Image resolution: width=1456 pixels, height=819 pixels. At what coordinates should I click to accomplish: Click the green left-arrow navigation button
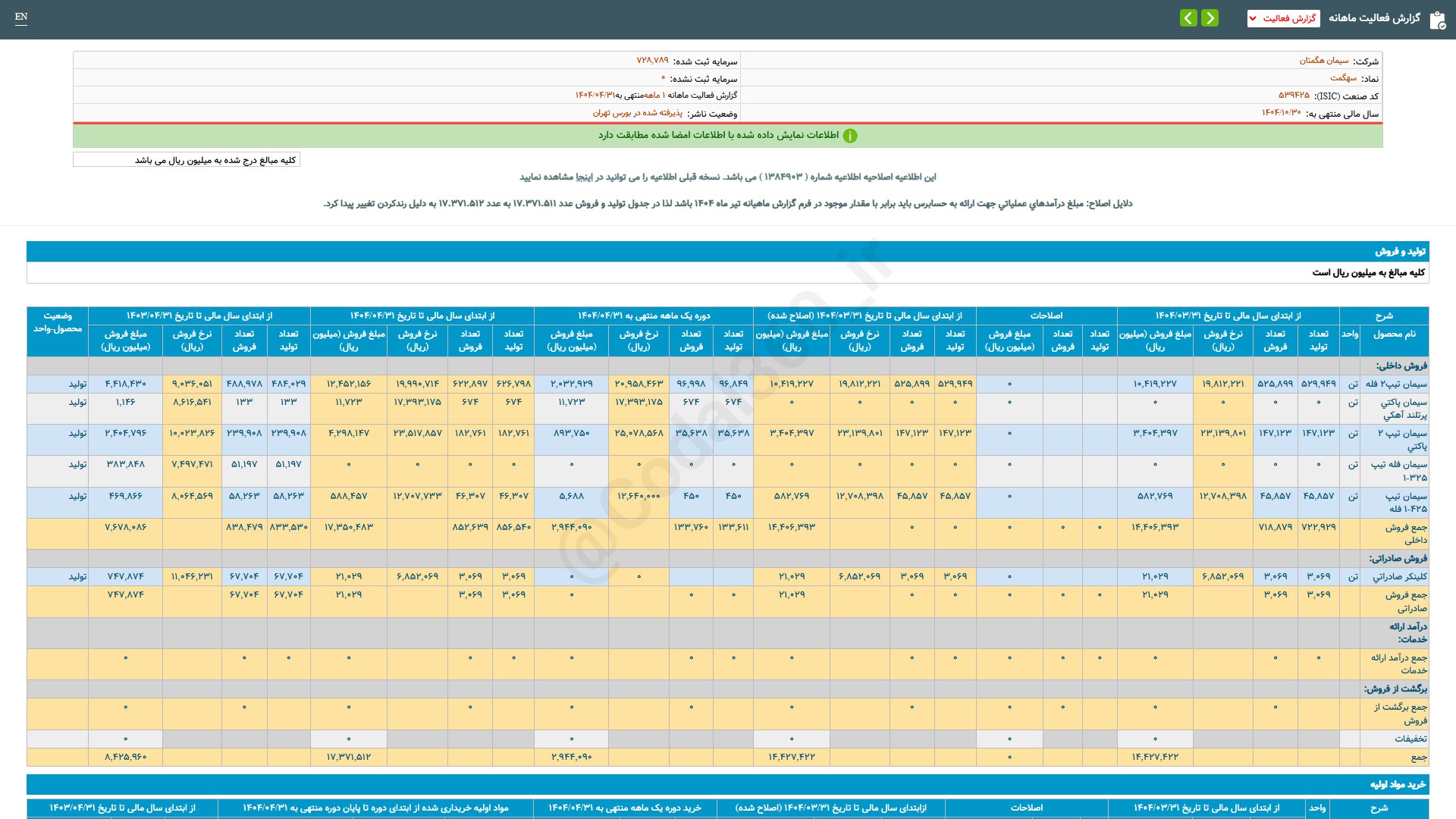1188,18
